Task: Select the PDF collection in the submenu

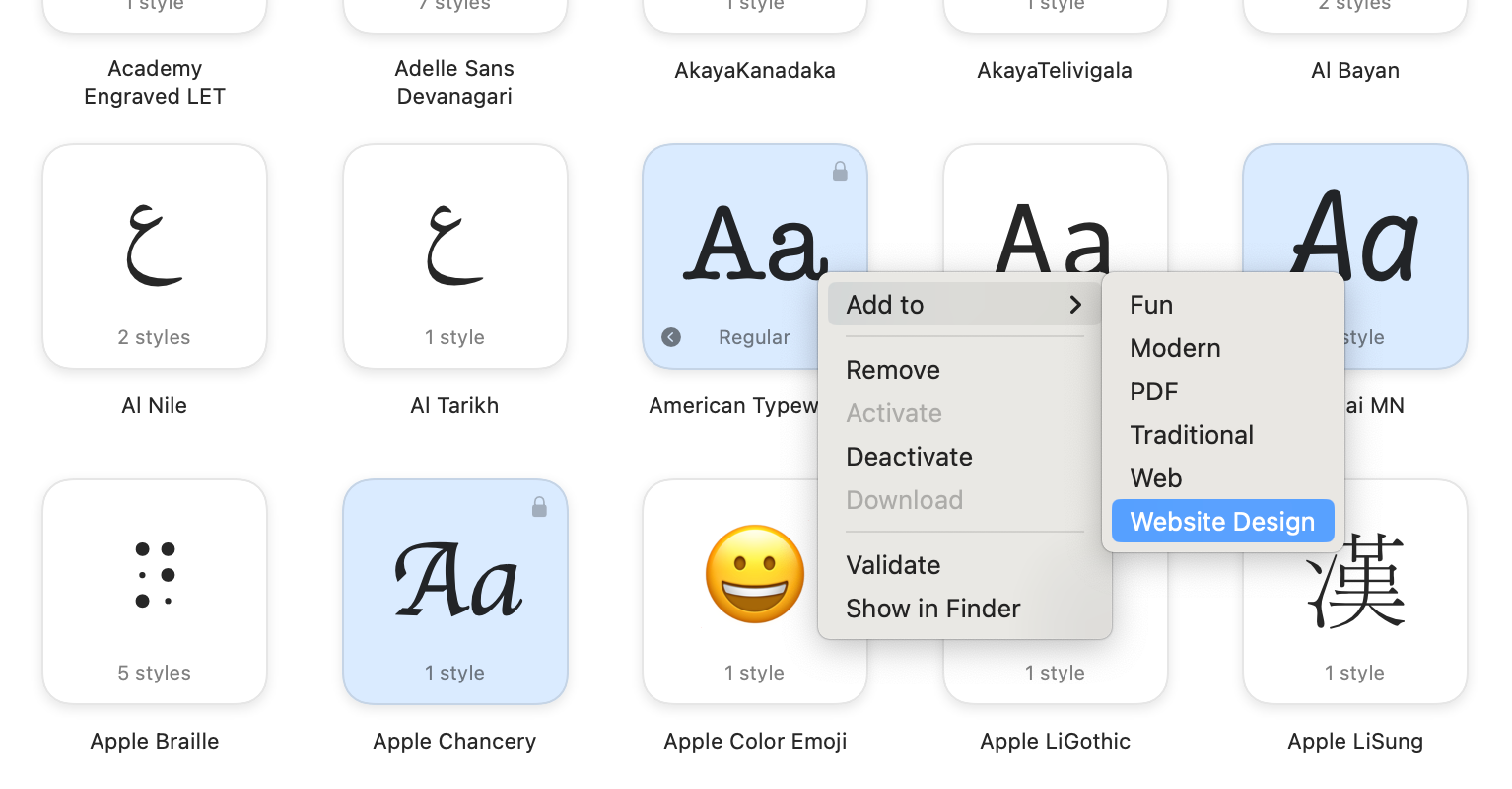Action: (1152, 391)
